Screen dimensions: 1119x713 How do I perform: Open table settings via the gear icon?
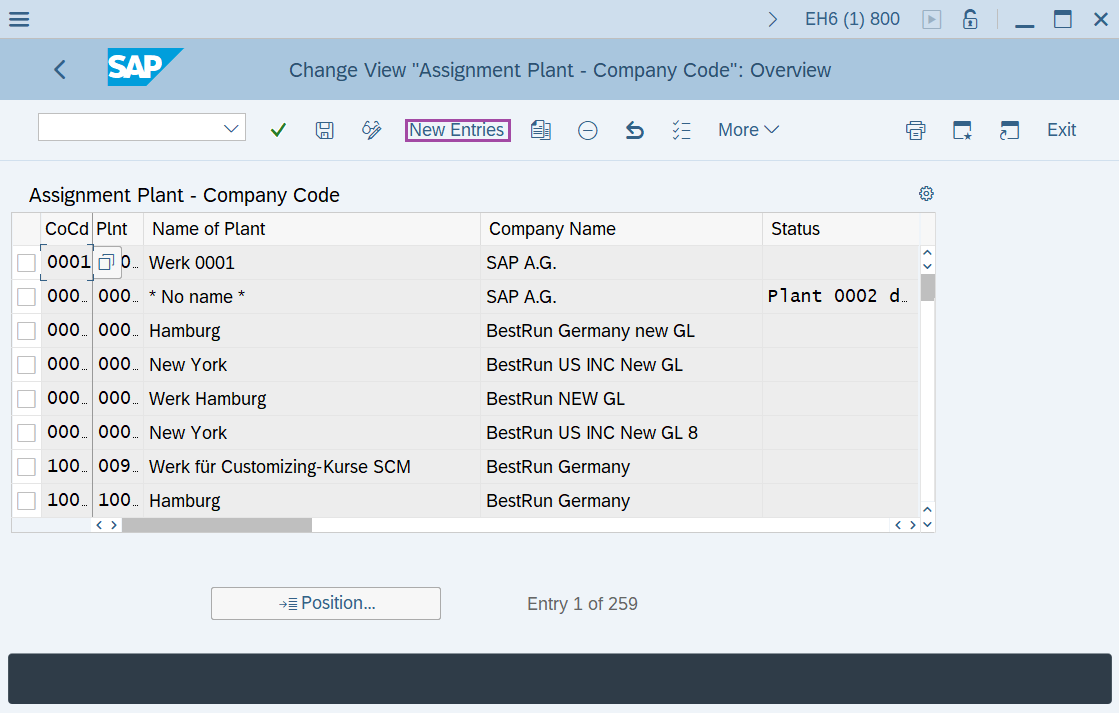point(926,193)
